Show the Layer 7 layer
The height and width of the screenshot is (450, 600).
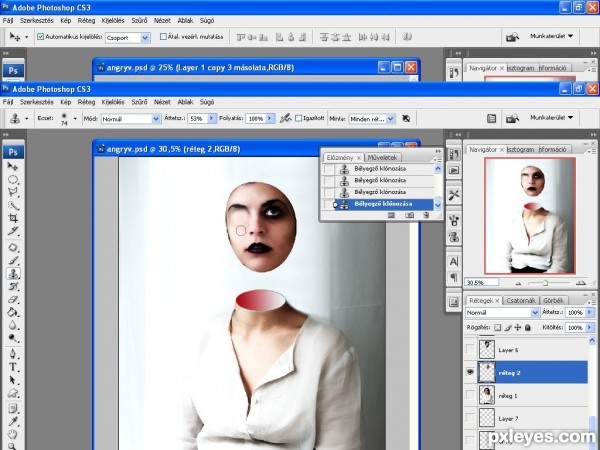(x=470, y=418)
